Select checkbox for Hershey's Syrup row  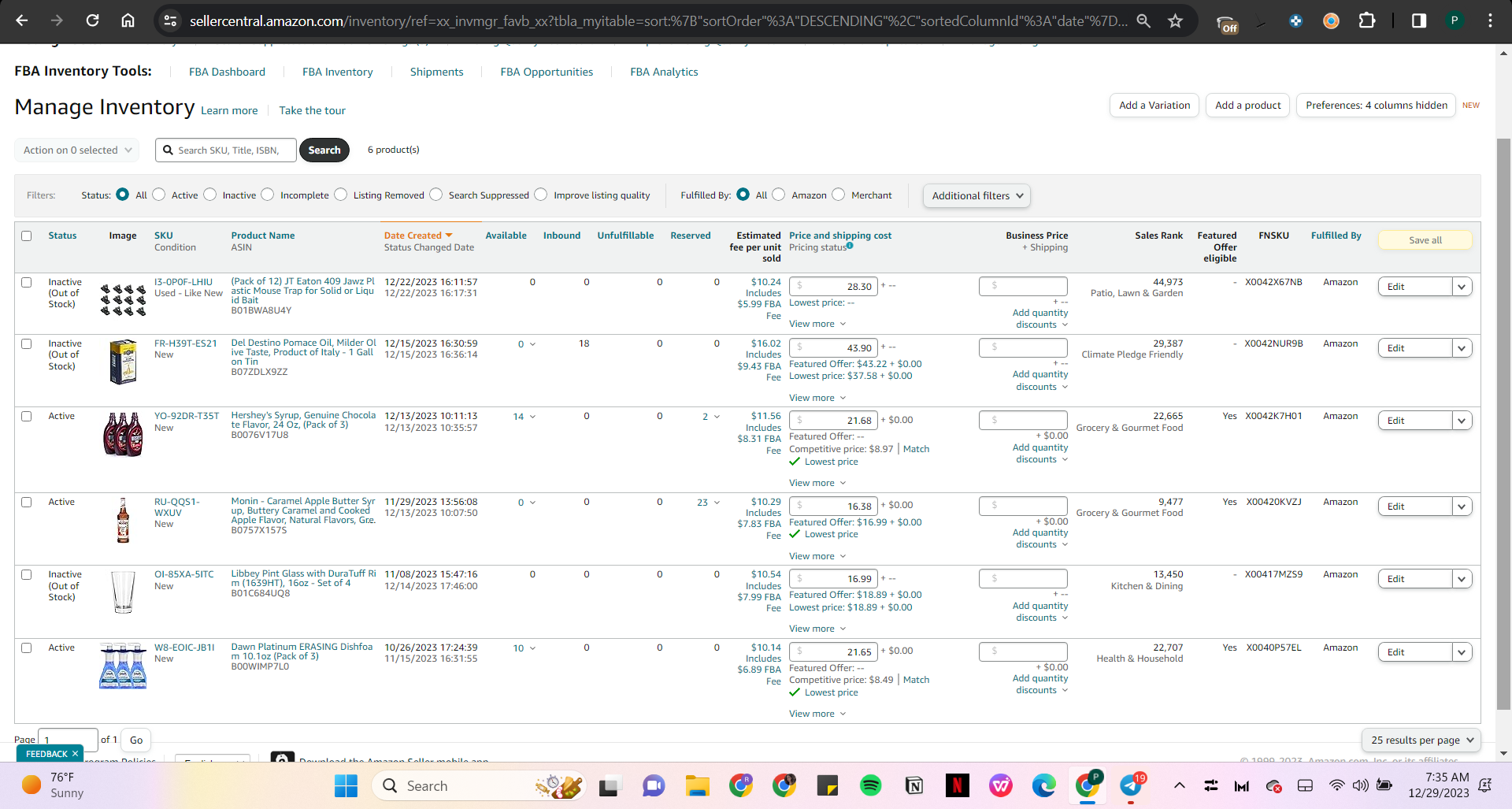point(27,416)
